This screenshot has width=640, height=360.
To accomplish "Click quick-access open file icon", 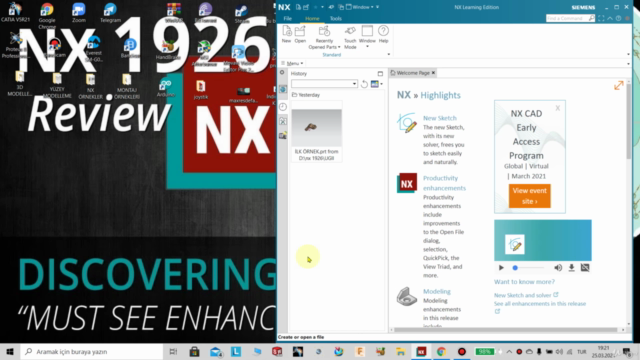I will [x=306, y=7].
